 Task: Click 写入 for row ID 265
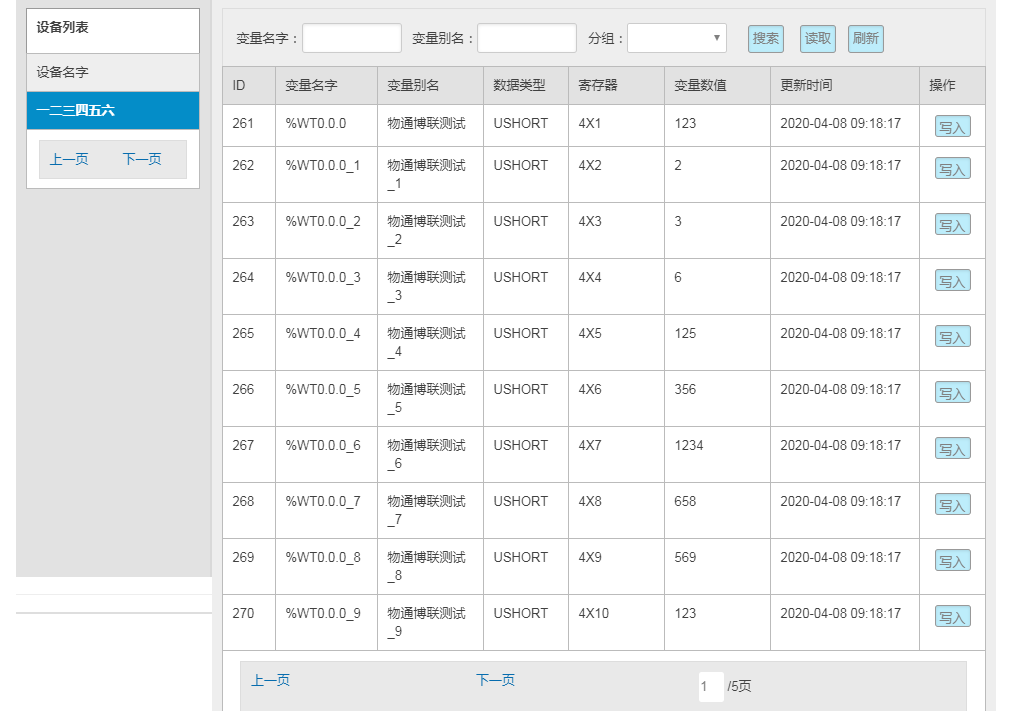952,337
